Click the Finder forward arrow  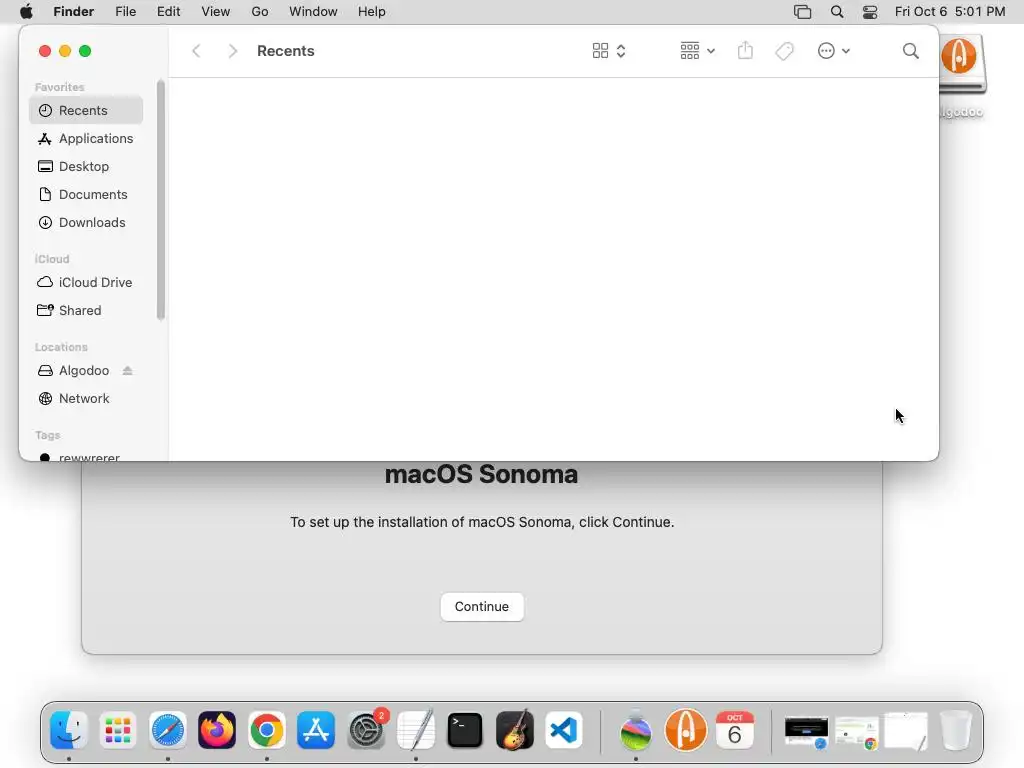tap(232, 51)
